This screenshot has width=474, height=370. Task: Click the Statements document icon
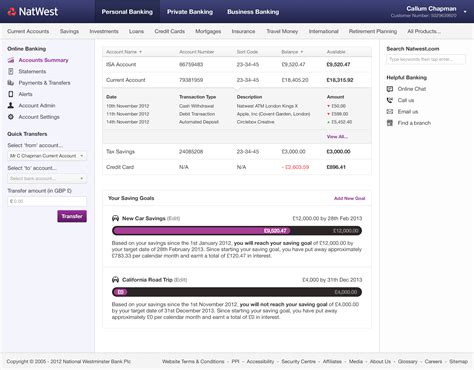11,71
